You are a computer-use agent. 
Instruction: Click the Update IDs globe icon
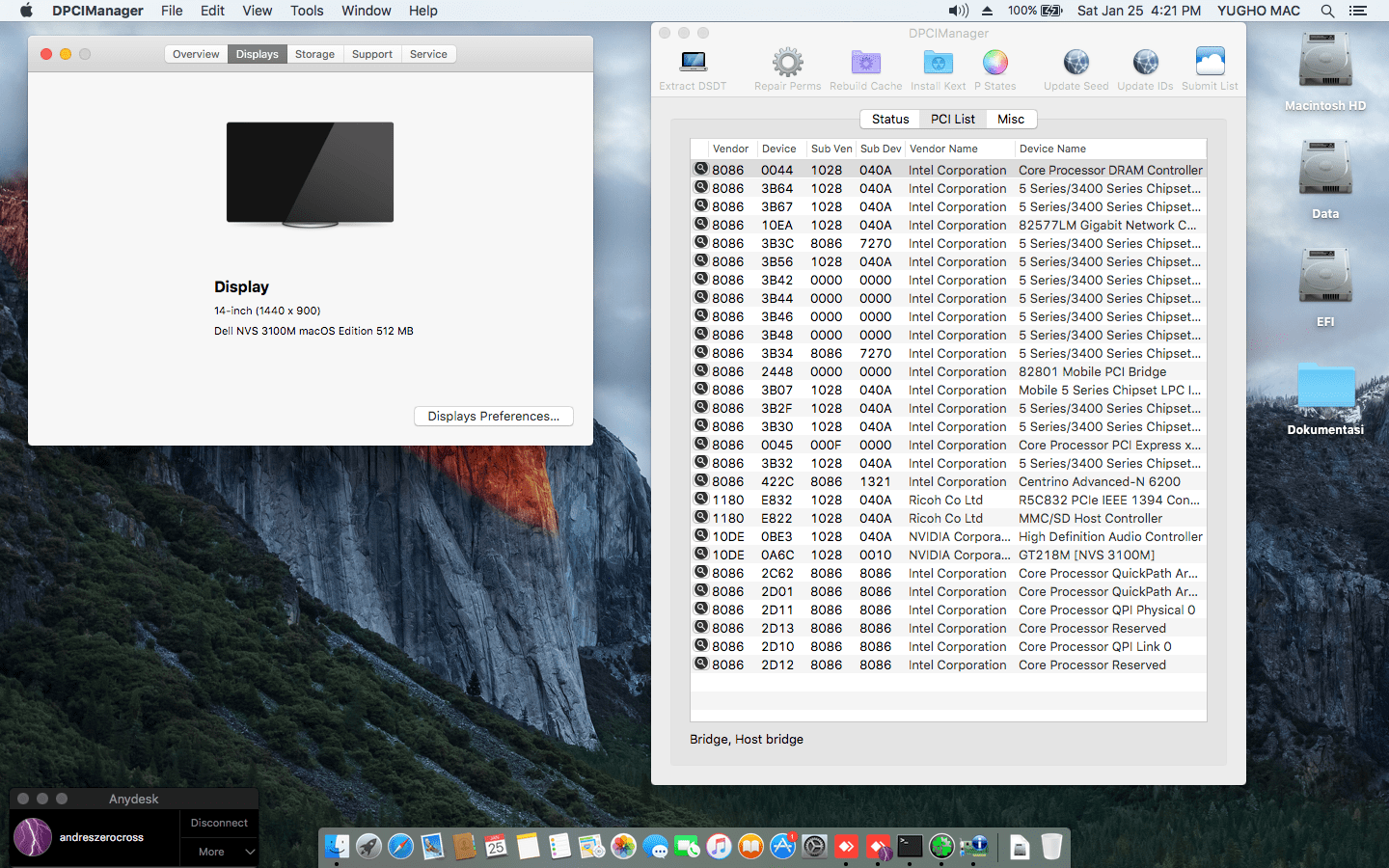tap(1145, 63)
